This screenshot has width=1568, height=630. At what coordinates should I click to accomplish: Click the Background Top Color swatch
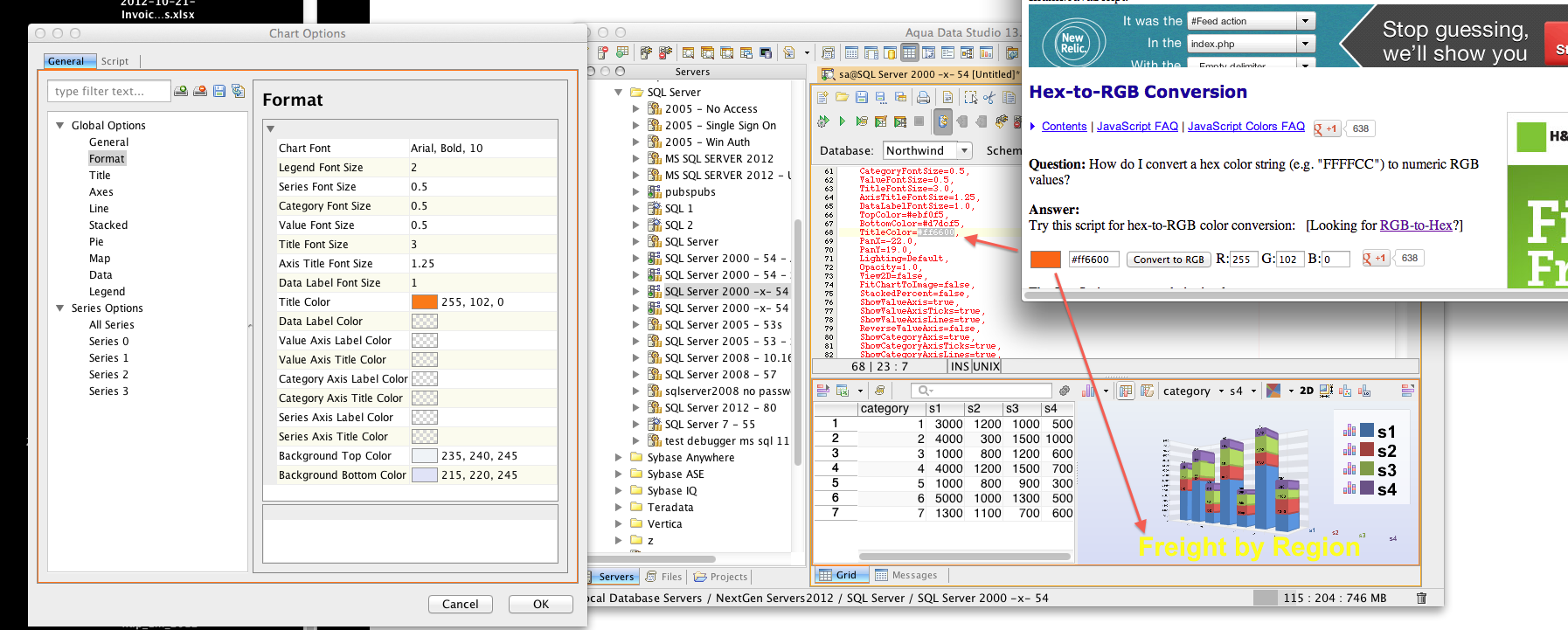pyautogui.click(x=424, y=455)
